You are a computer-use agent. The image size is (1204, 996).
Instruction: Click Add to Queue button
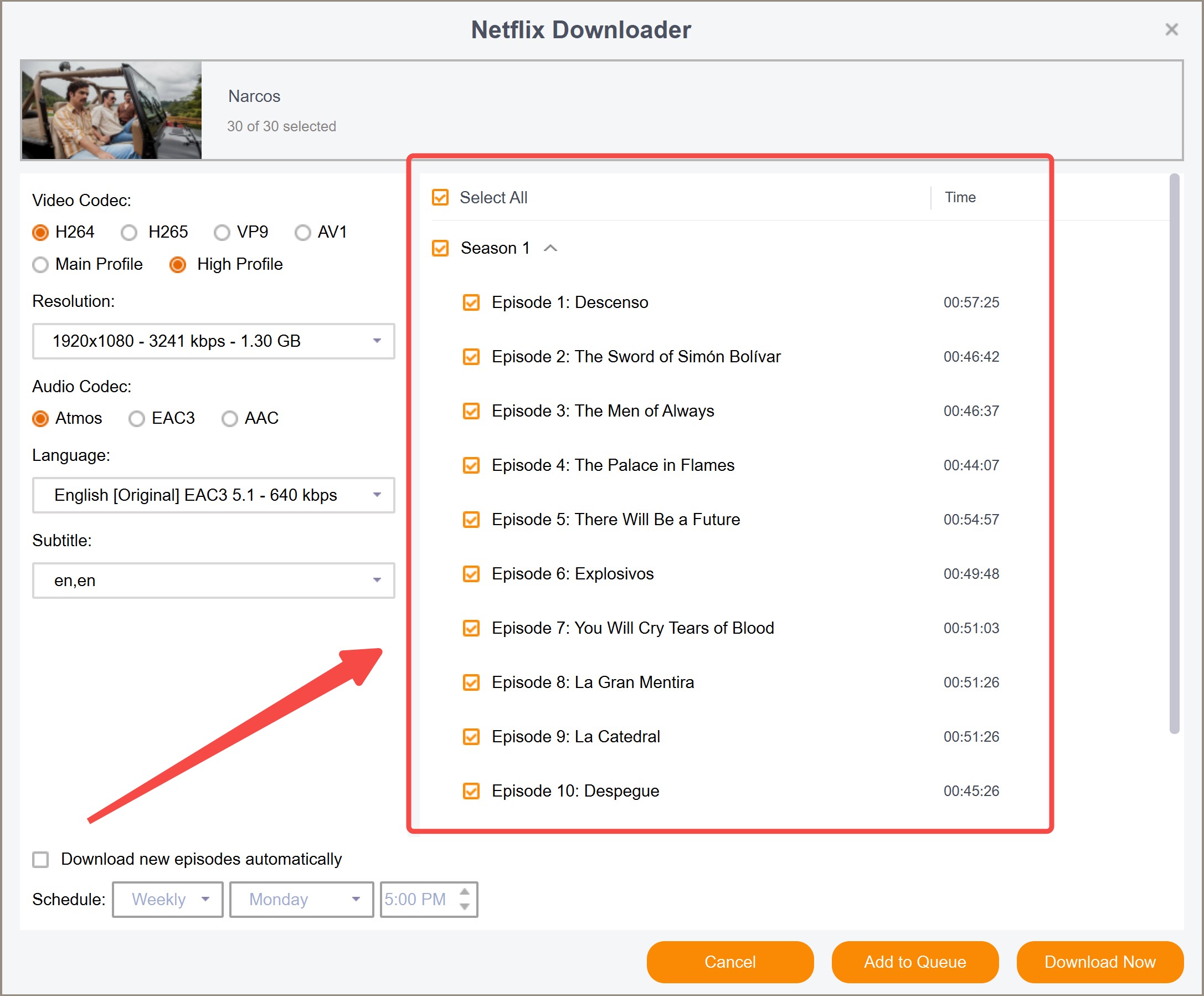(915, 962)
